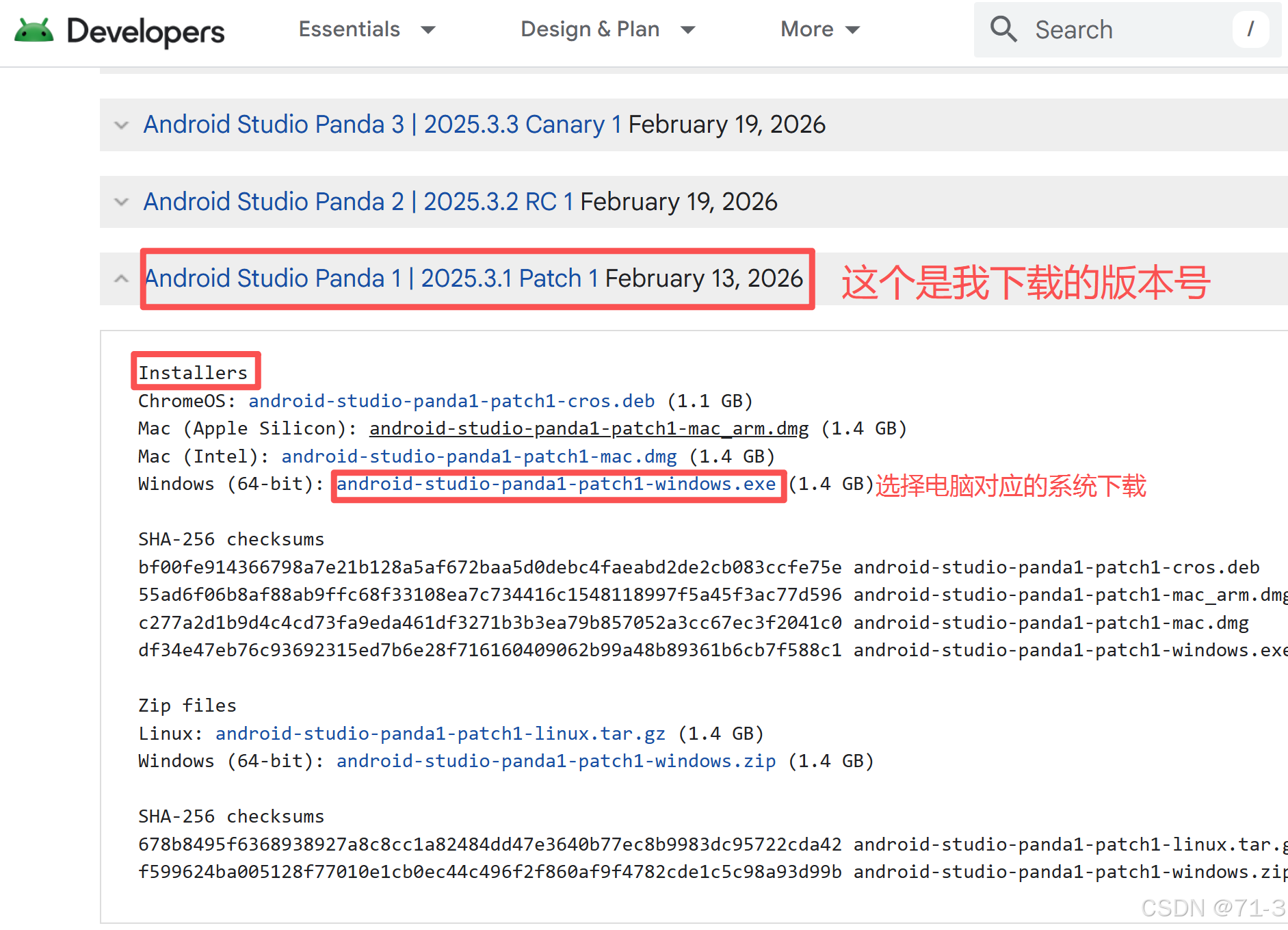Image resolution: width=1288 pixels, height=930 pixels.
Task: Click Android Studio Panda 1 2025.3.1 Patch 1
Action: [371, 279]
